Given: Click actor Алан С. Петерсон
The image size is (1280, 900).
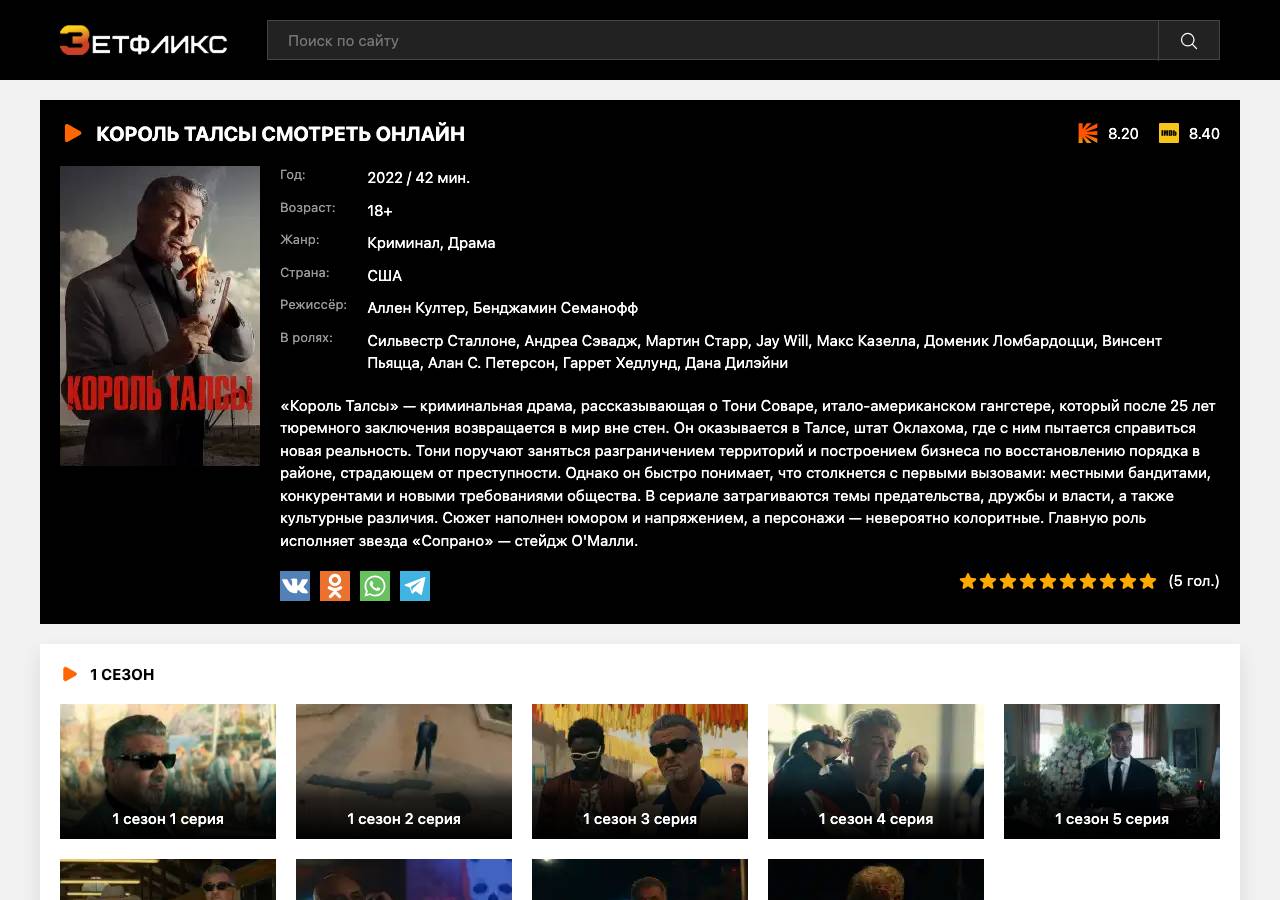Looking at the screenshot, I should tap(491, 363).
